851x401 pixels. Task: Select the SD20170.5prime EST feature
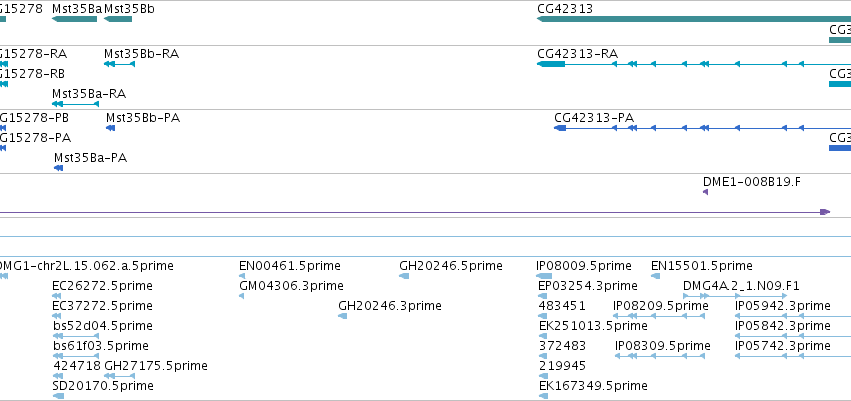click(x=59, y=396)
